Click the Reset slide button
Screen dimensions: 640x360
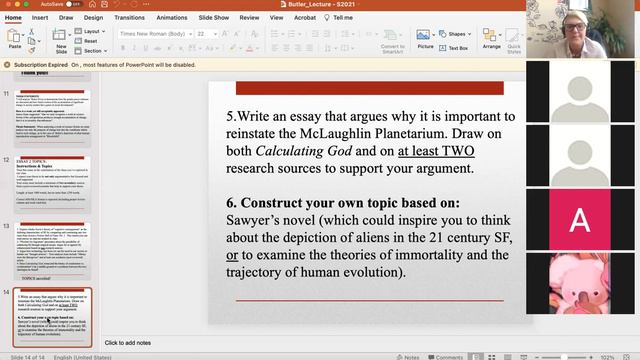[86, 41]
